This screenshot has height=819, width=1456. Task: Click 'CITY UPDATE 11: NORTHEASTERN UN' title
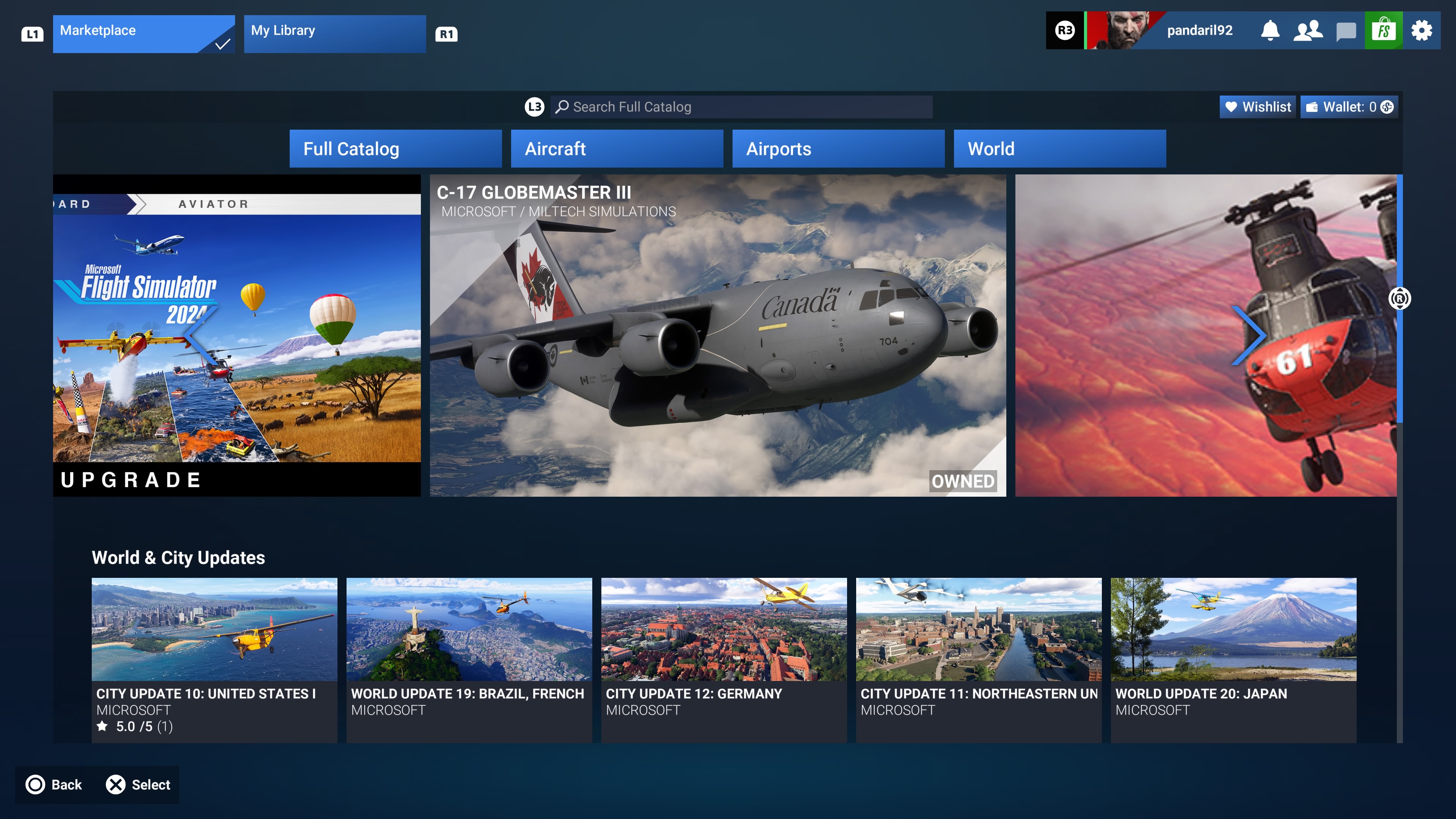[979, 693]
